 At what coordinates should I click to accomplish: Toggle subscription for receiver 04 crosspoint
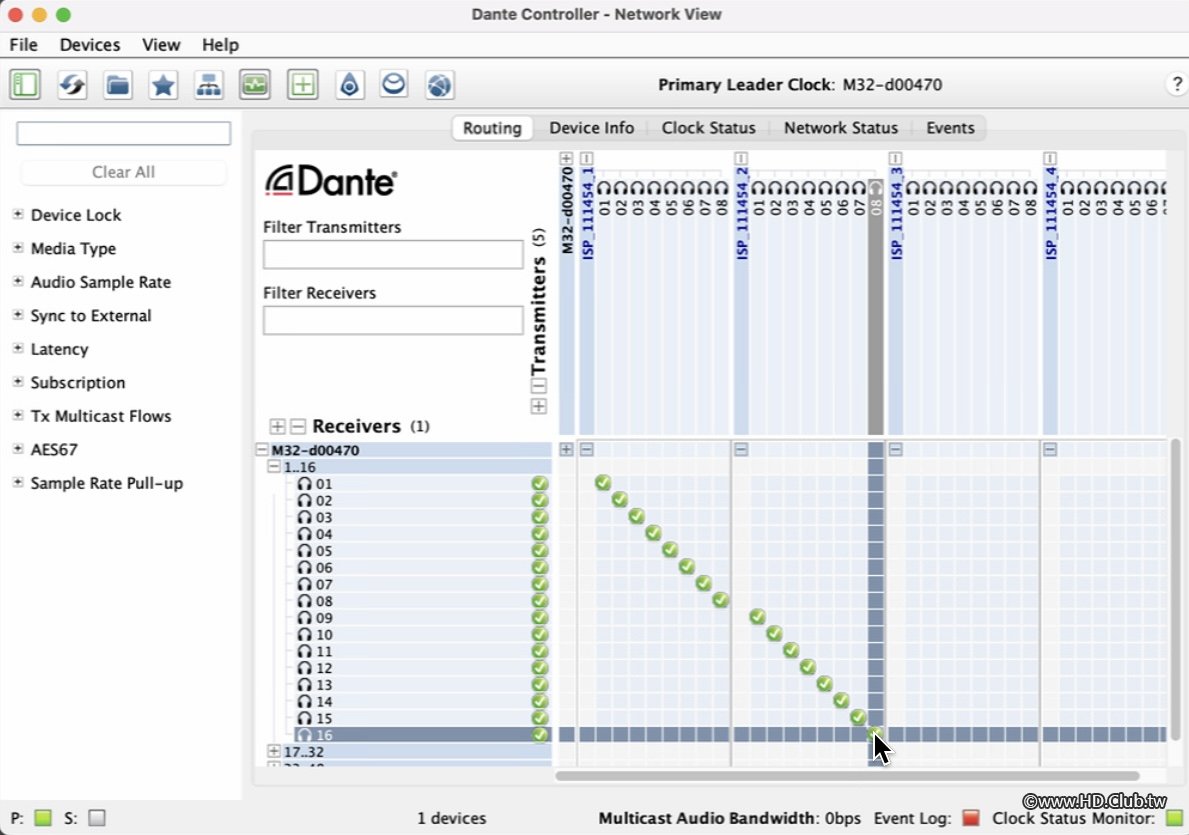point(653,533)
